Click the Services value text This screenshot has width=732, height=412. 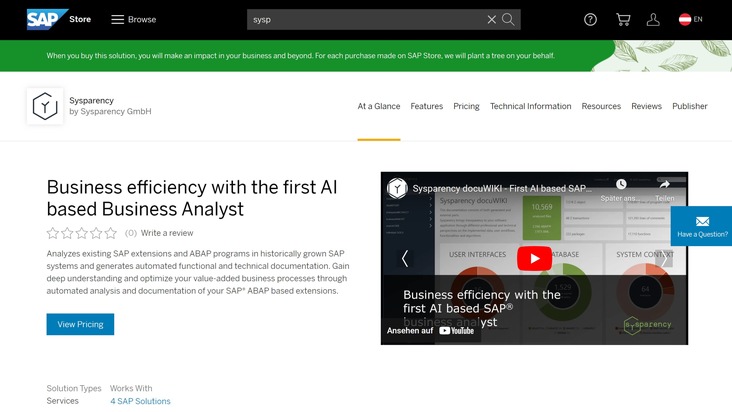[x=63, y=401]
